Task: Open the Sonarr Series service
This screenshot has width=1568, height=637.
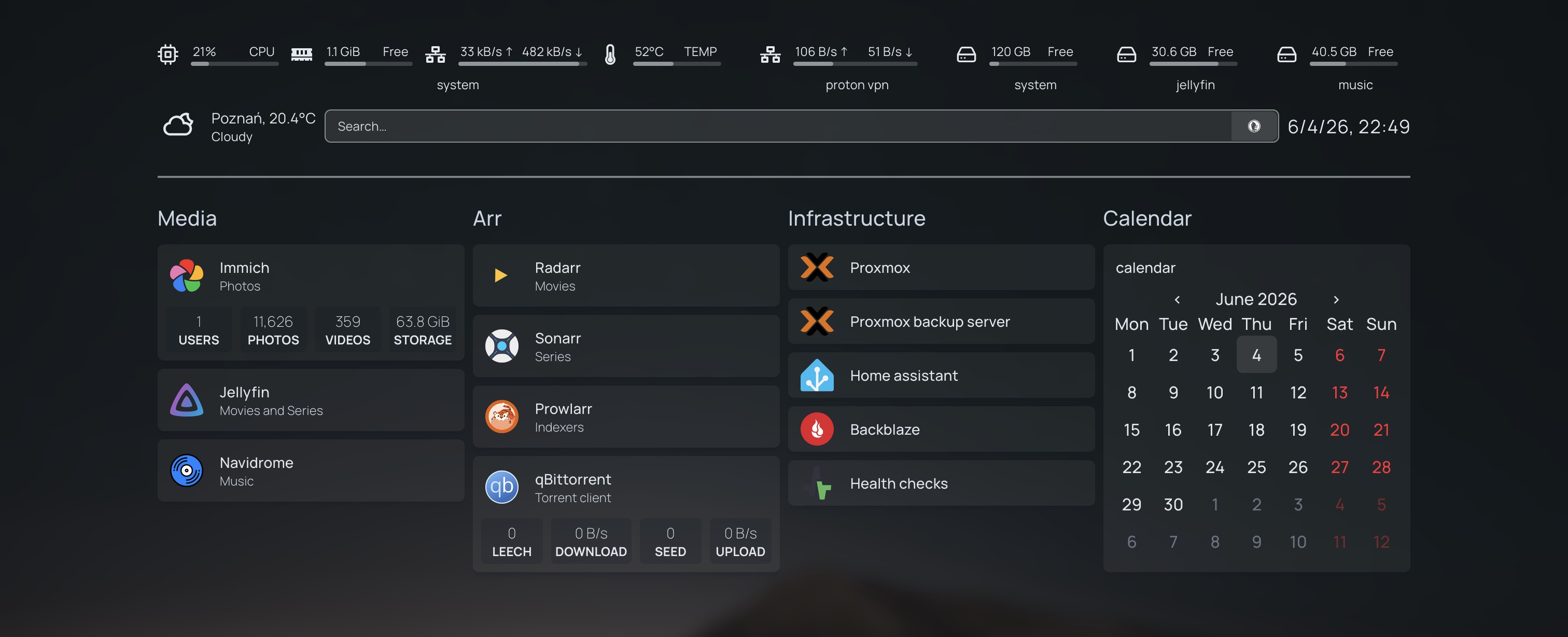Action: (626, 347)
